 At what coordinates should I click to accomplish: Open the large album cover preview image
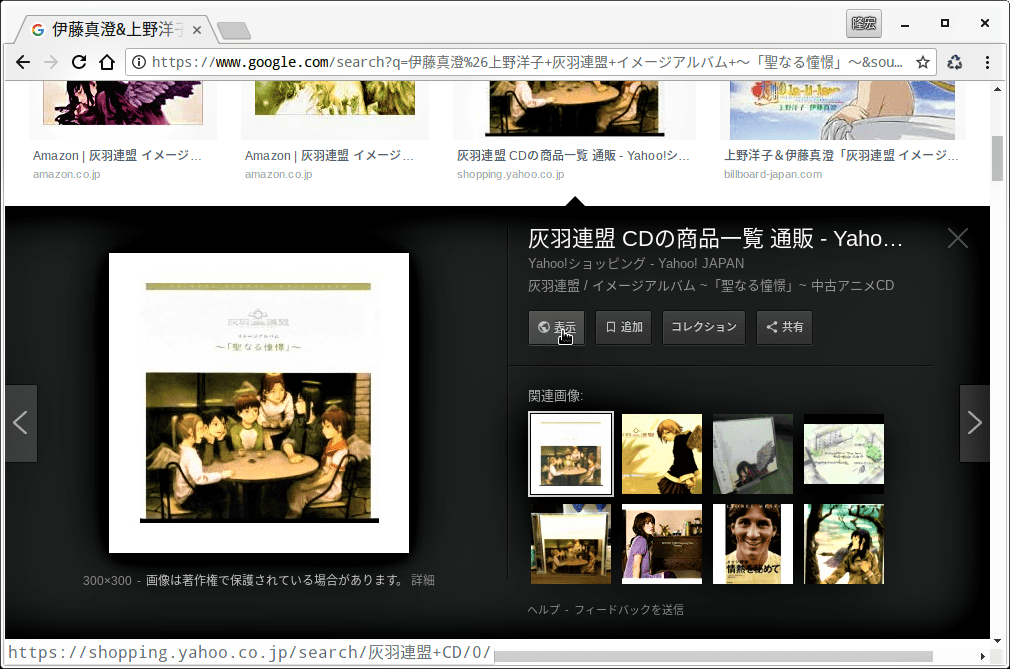259,402
